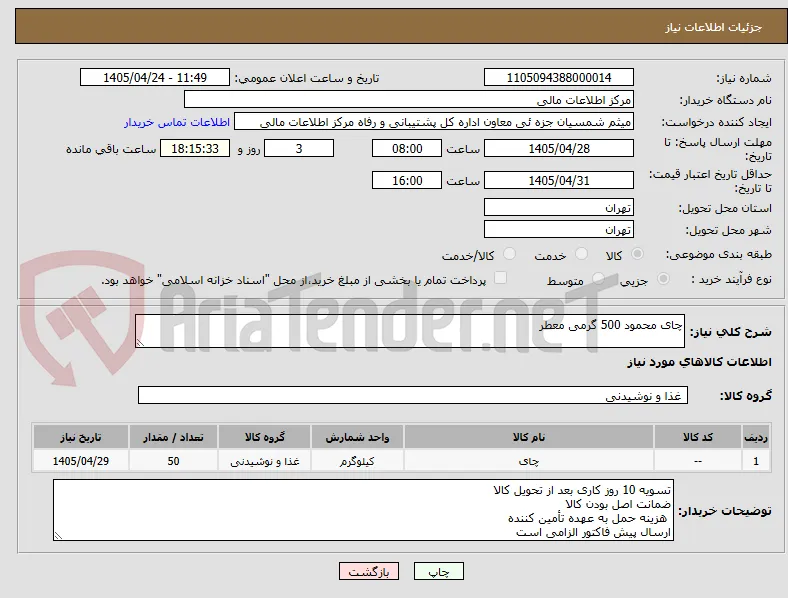Image resolution: width=788 pixels, height=598 pixels.
Task: Click the delivery city تهران field
Action: (559, 229)
